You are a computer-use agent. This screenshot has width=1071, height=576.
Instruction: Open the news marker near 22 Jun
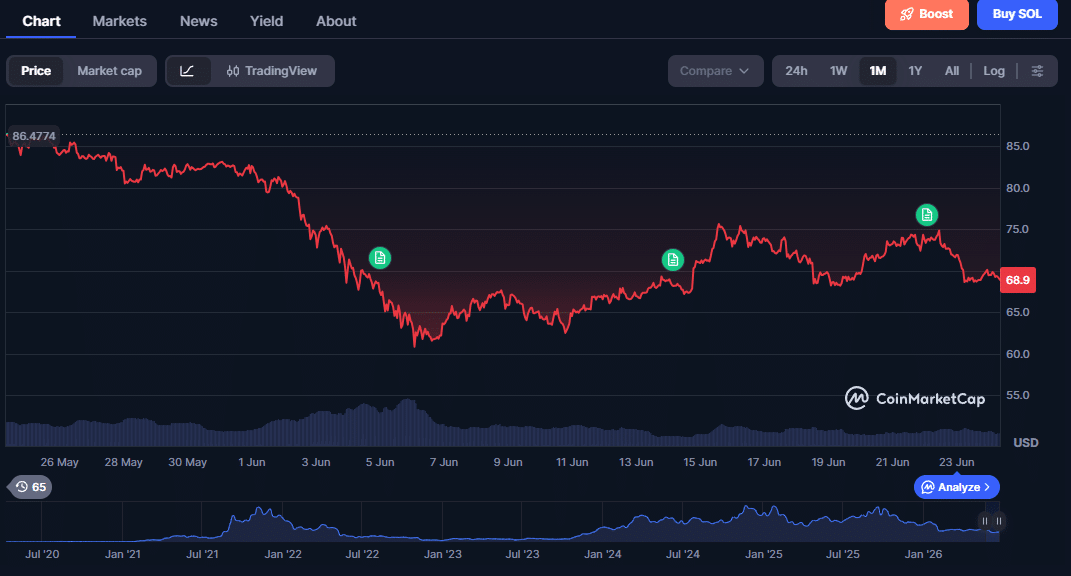[927, 215]
